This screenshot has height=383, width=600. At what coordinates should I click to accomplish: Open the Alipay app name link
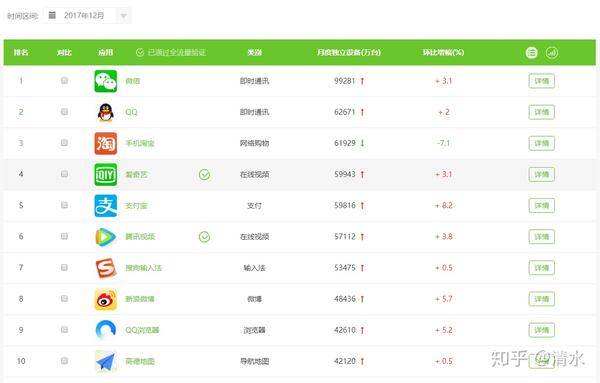click(x=136, y=205)
